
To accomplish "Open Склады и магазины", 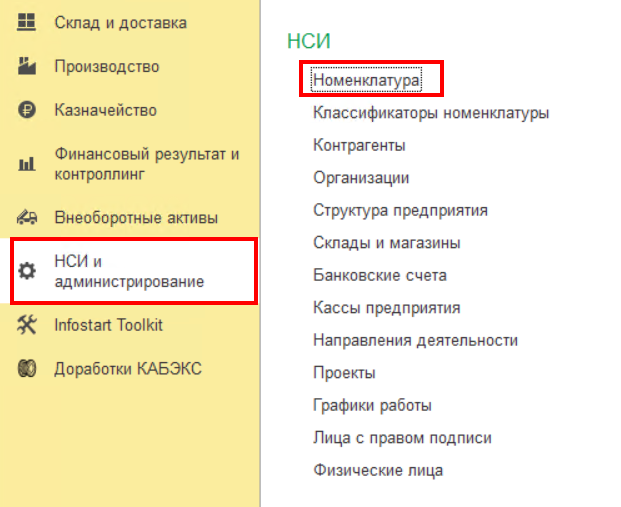I will click(387, 243).
